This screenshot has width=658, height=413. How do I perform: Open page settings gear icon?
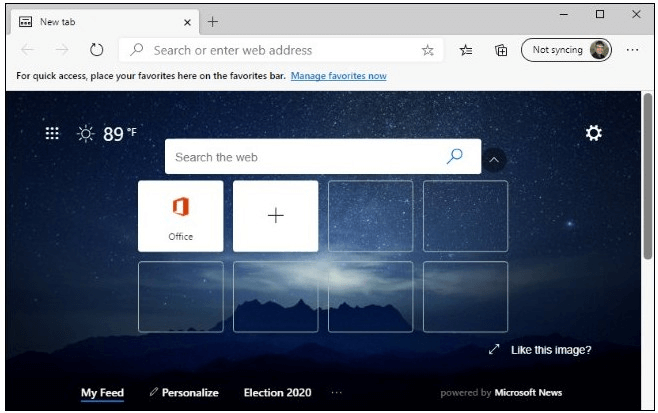pyautogui.click(x=593, y=133)
